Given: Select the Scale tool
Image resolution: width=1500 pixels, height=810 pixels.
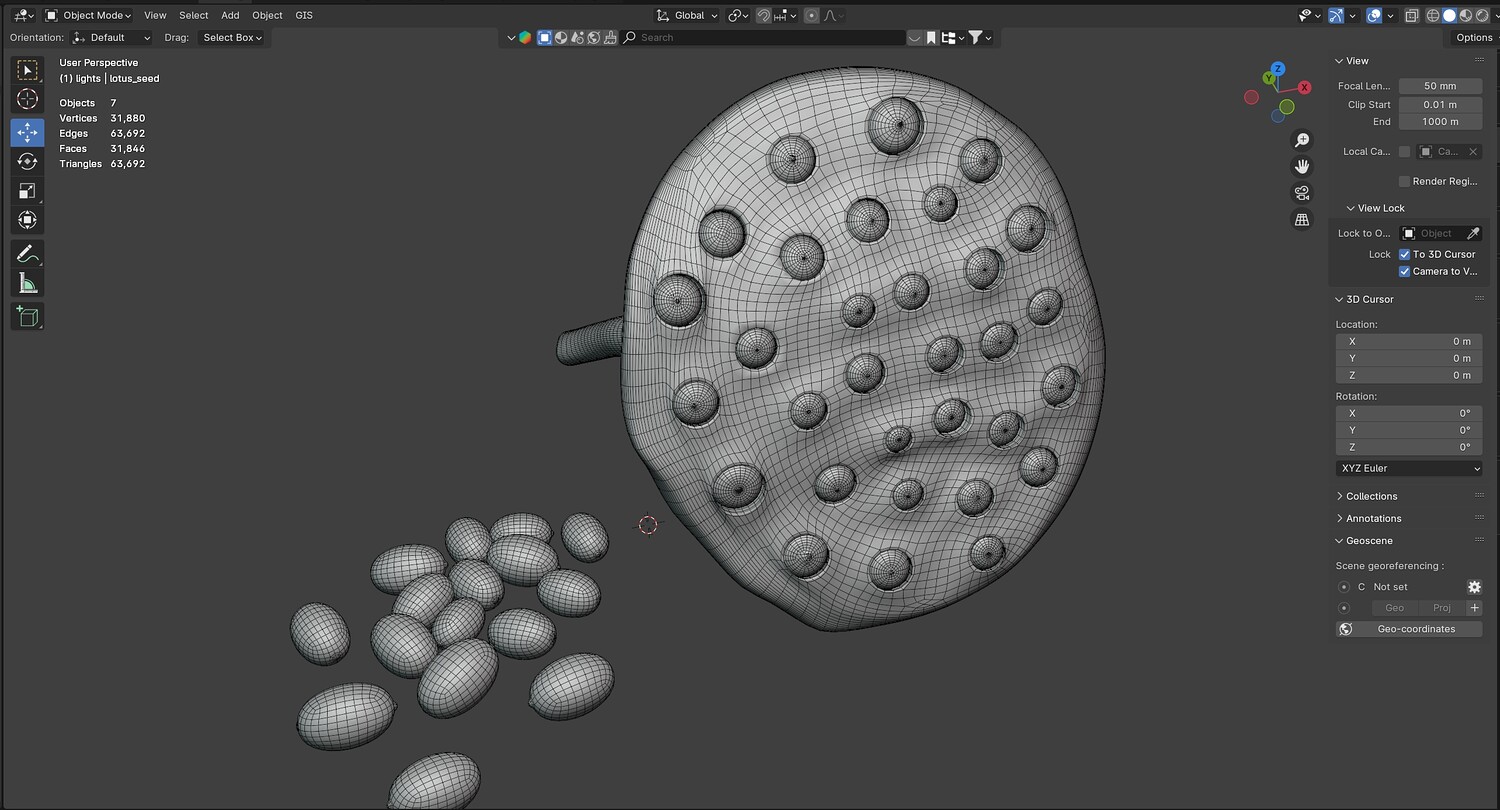Looking at the screenshot, I should (x=27, y=191).
